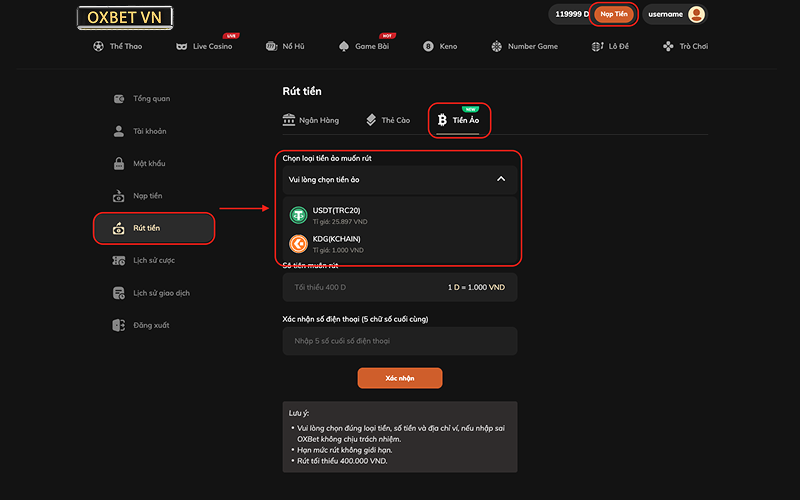Collapse the crypto selection dropdown chevron
This screenshot has height=500, width=800.
click(x=501, y=179)
